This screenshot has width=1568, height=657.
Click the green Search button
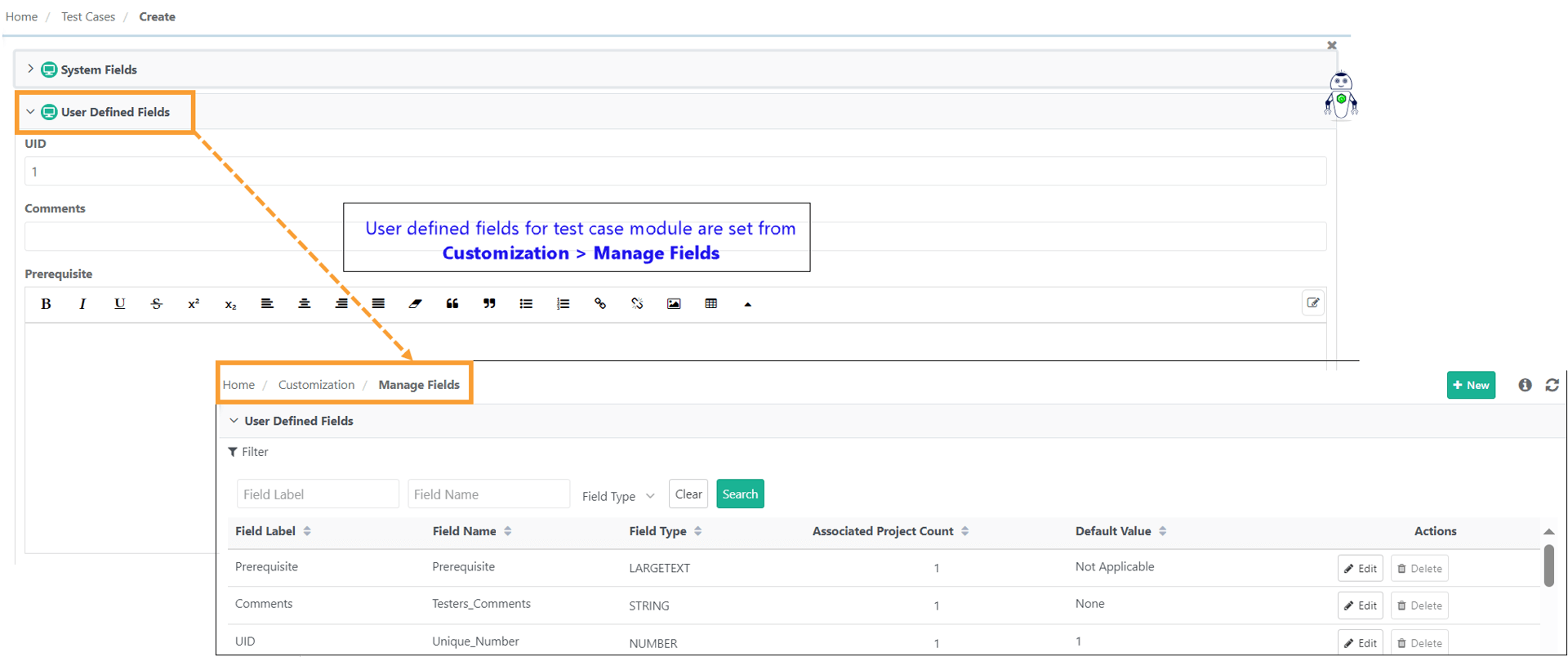[740, 494]
